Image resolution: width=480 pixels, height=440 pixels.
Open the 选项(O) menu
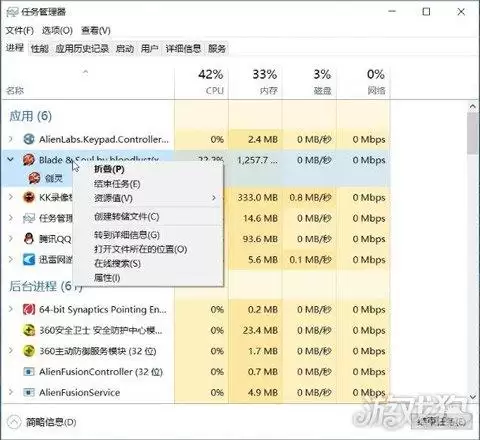click(57, 30)
